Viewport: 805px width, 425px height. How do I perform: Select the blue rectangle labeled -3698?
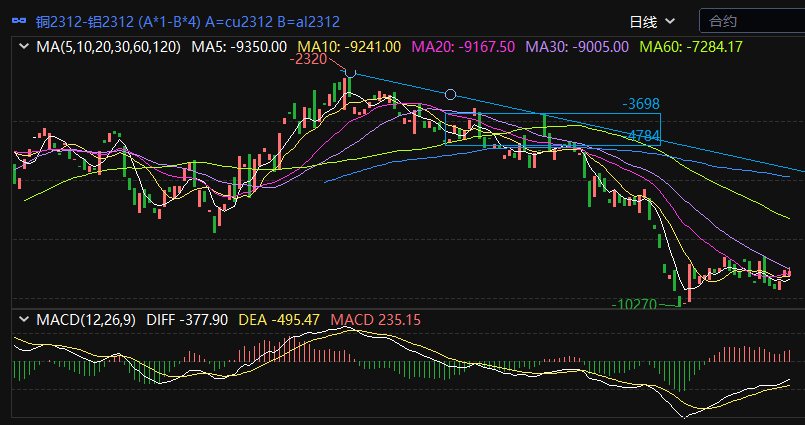coord(600,114)
